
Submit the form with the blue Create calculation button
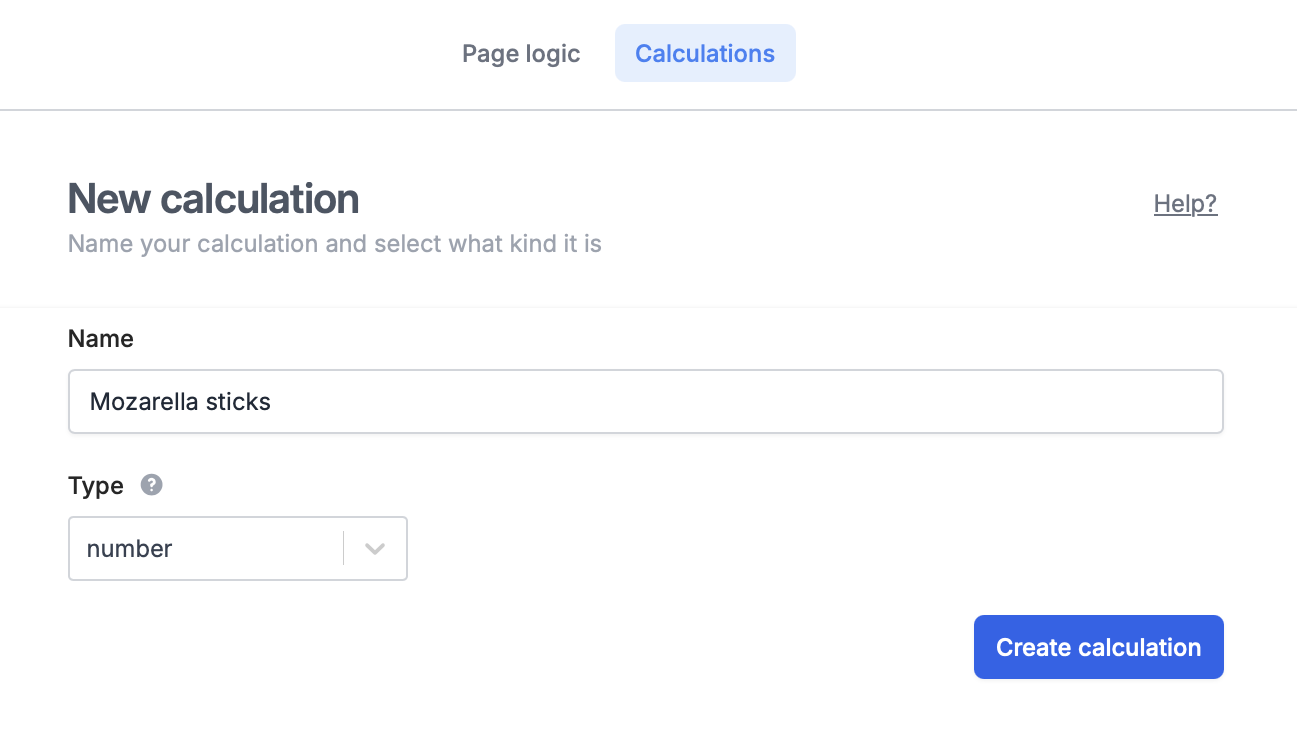pos(1098,647)
